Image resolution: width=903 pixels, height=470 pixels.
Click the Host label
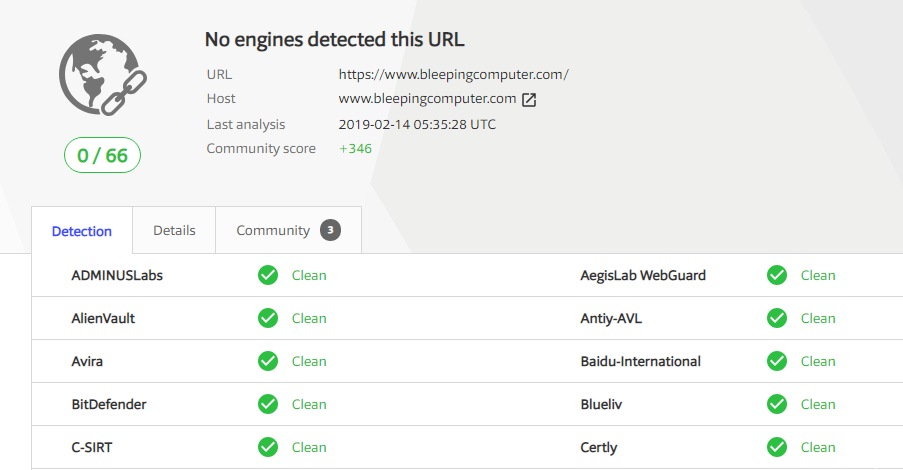[x=221, y=98]
